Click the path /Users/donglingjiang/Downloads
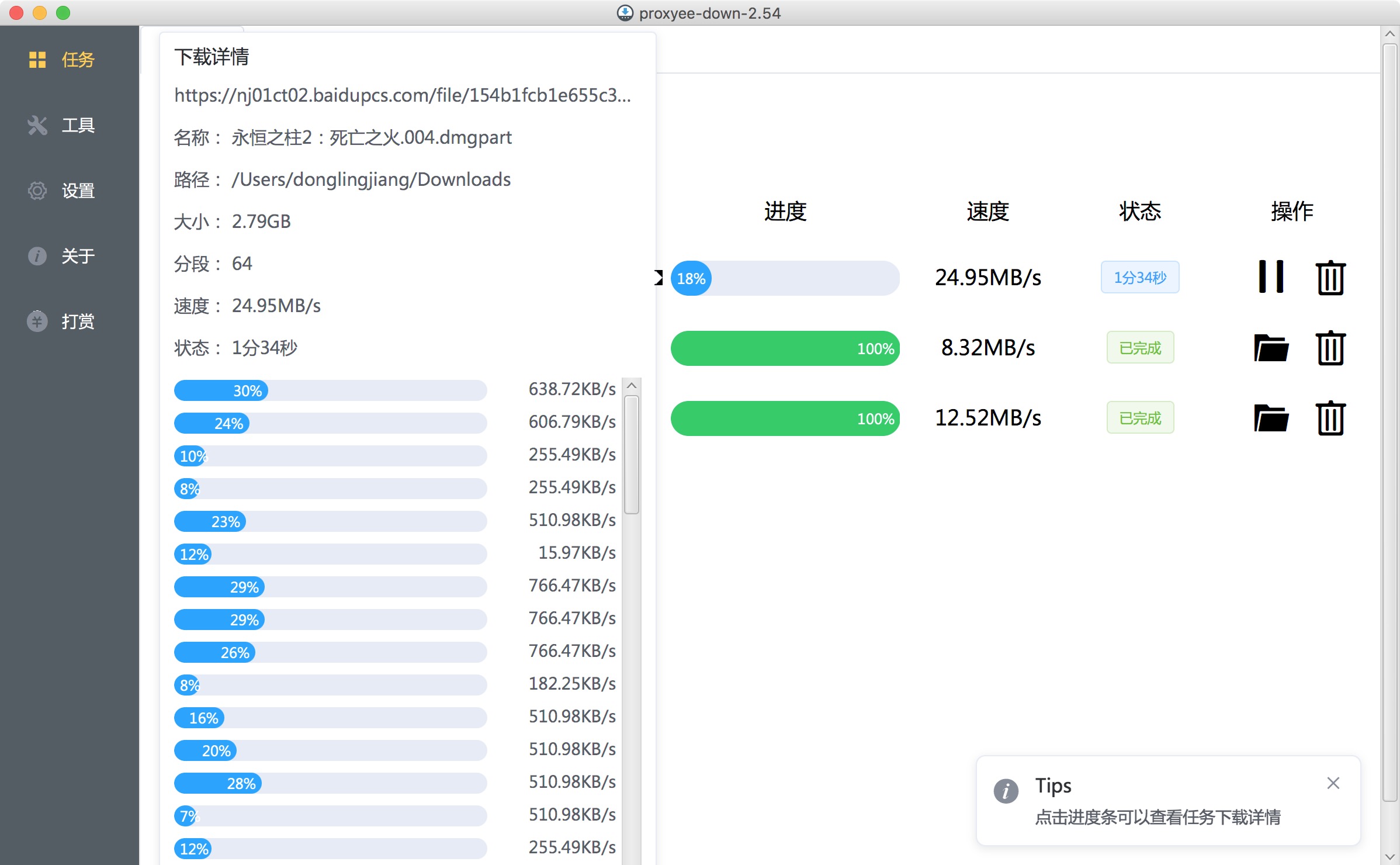 371,179
